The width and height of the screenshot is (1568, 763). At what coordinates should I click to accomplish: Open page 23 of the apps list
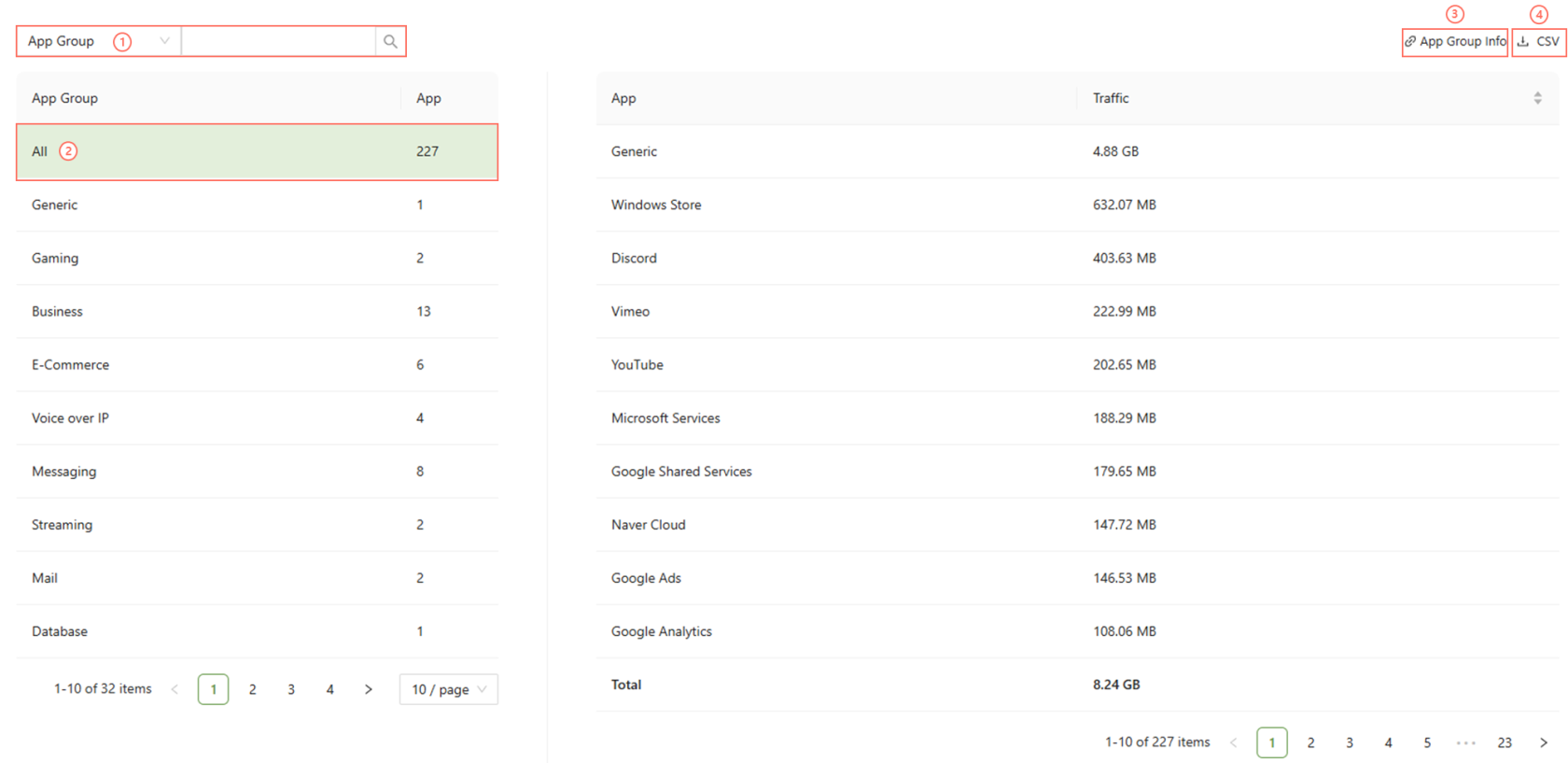point(1504,742)
